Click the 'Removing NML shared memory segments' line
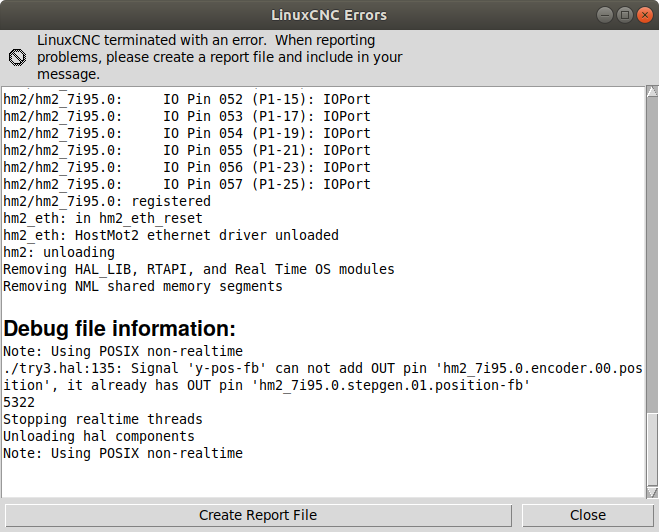This screenshot has width=659, height=532. (x=143, y=286)
